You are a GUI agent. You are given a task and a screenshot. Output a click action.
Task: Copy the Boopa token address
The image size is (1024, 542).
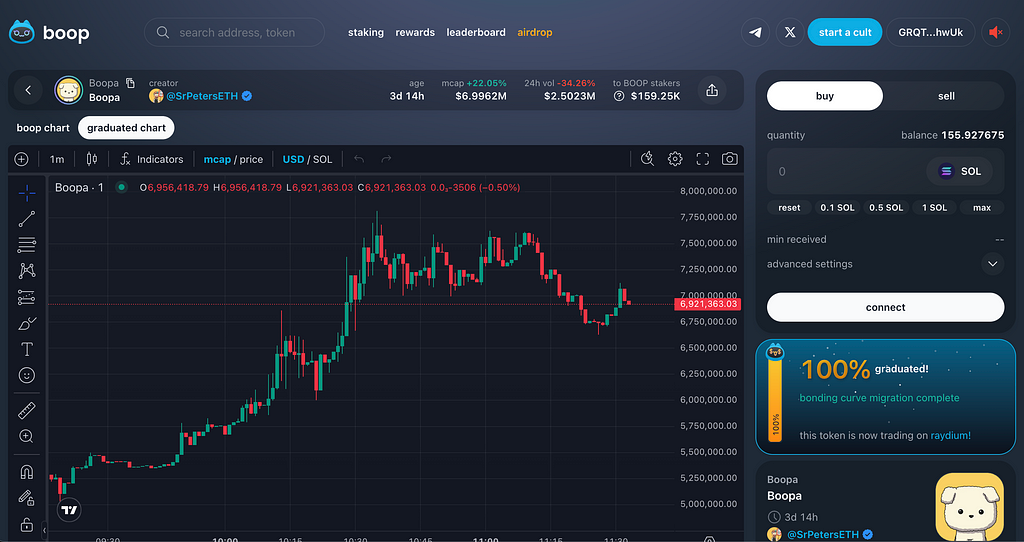click(x=131, y=83)
